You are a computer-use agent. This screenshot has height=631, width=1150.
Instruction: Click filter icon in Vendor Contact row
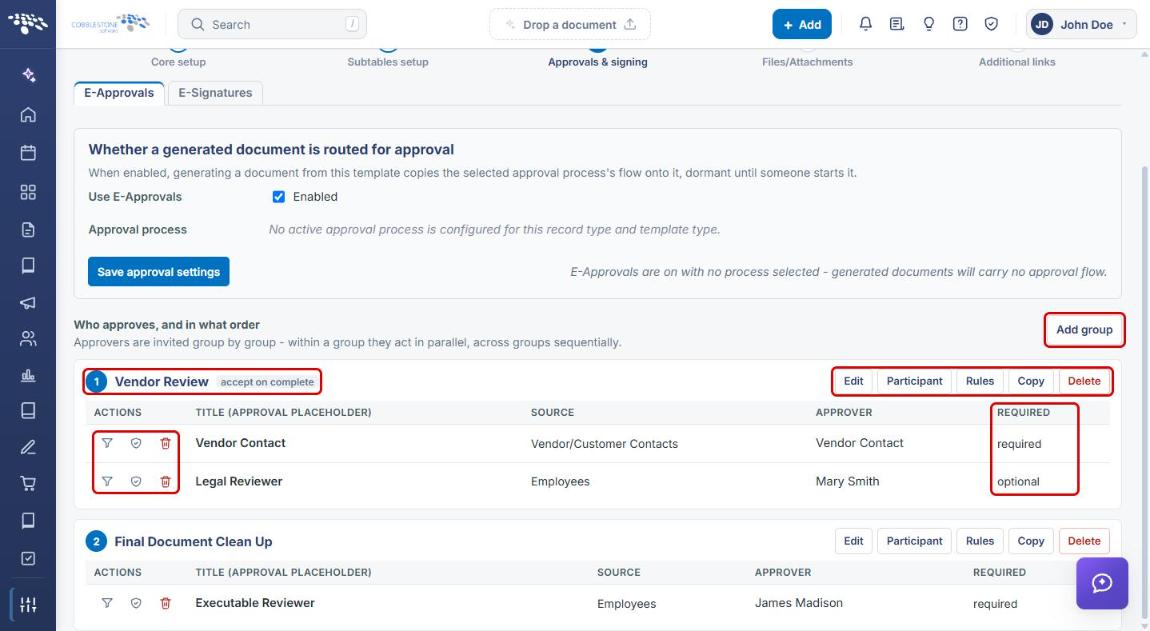(107, 443)
